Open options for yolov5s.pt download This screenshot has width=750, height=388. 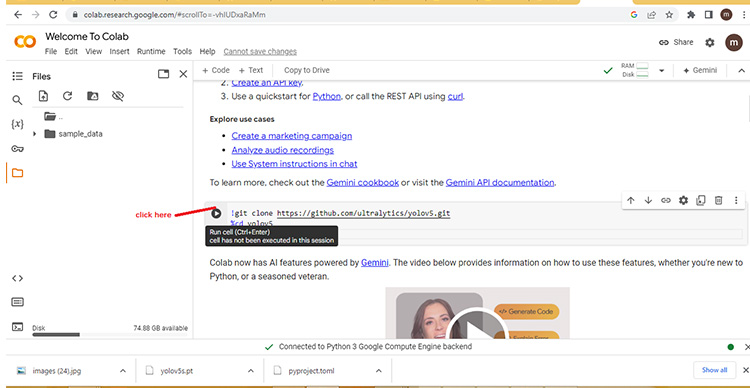click(251, 371)
